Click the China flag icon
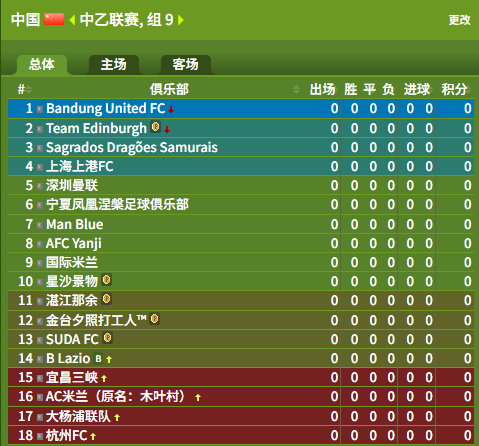The width and height of the screenshot is (479, 446). click(54, 19)
